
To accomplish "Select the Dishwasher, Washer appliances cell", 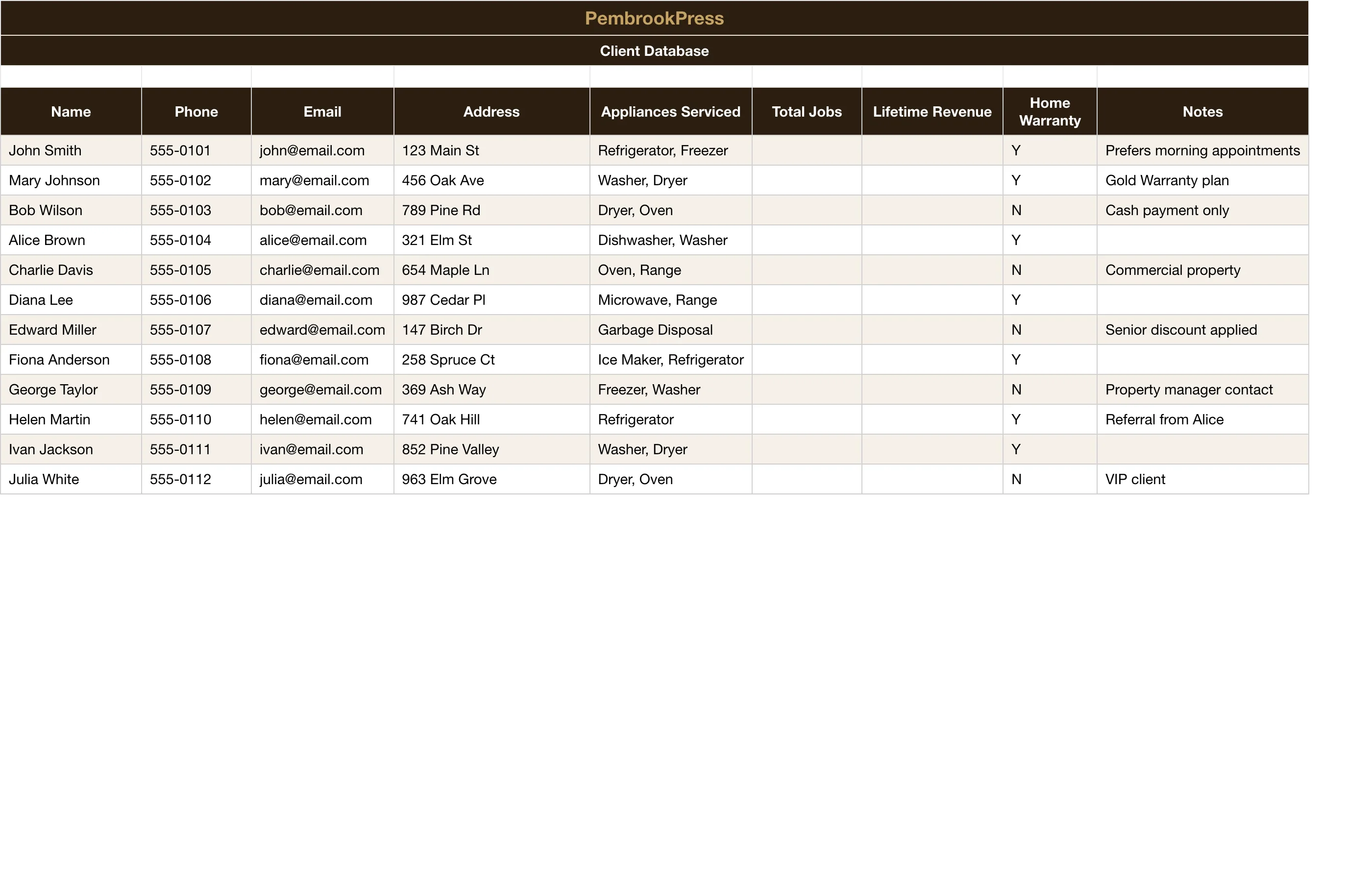I will [670, 240].
